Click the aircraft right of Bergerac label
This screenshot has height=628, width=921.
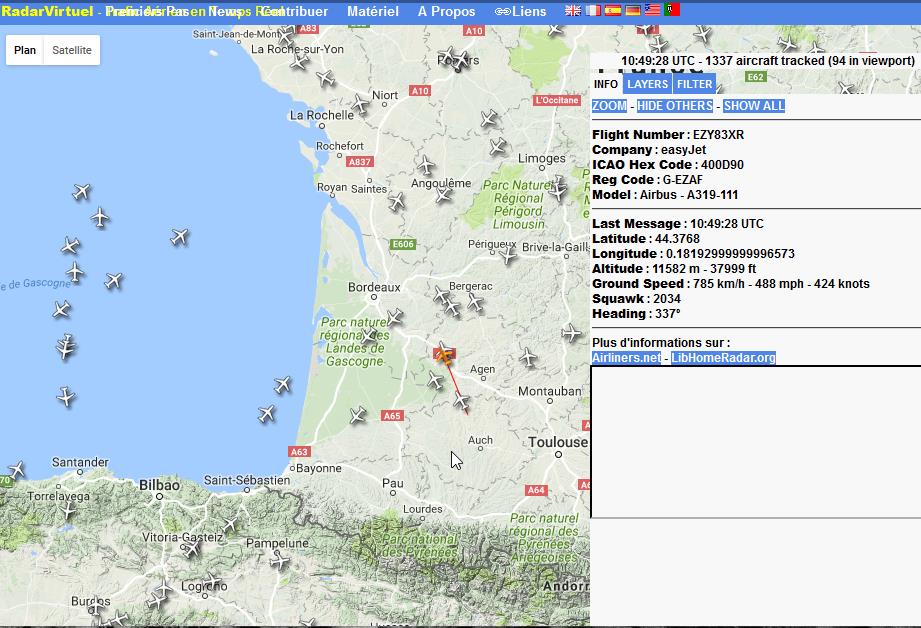[475, 302]
